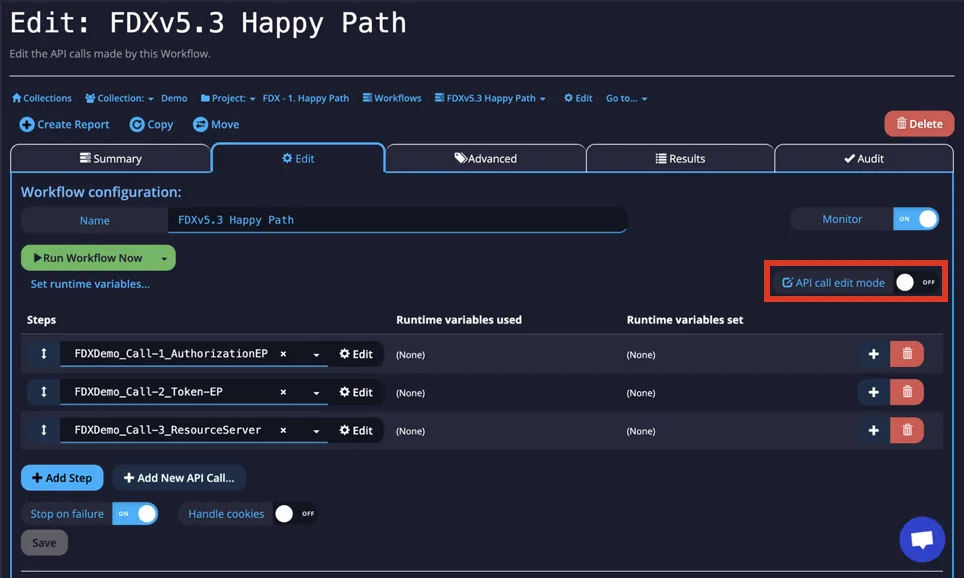Click reorder handle for Call-3_ResourceServer step

(44, 430)
